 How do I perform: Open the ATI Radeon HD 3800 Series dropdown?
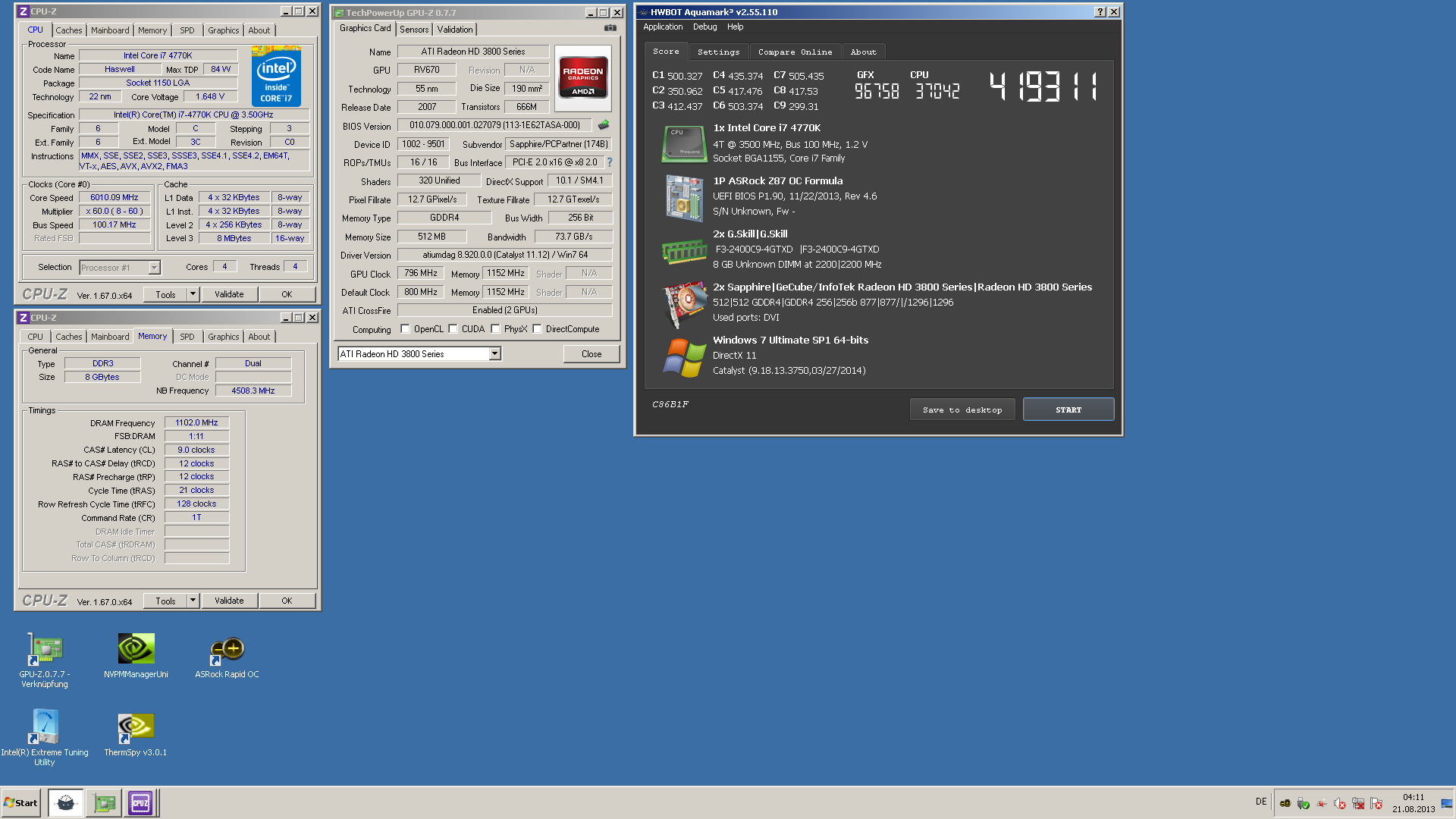click(494, 354)
